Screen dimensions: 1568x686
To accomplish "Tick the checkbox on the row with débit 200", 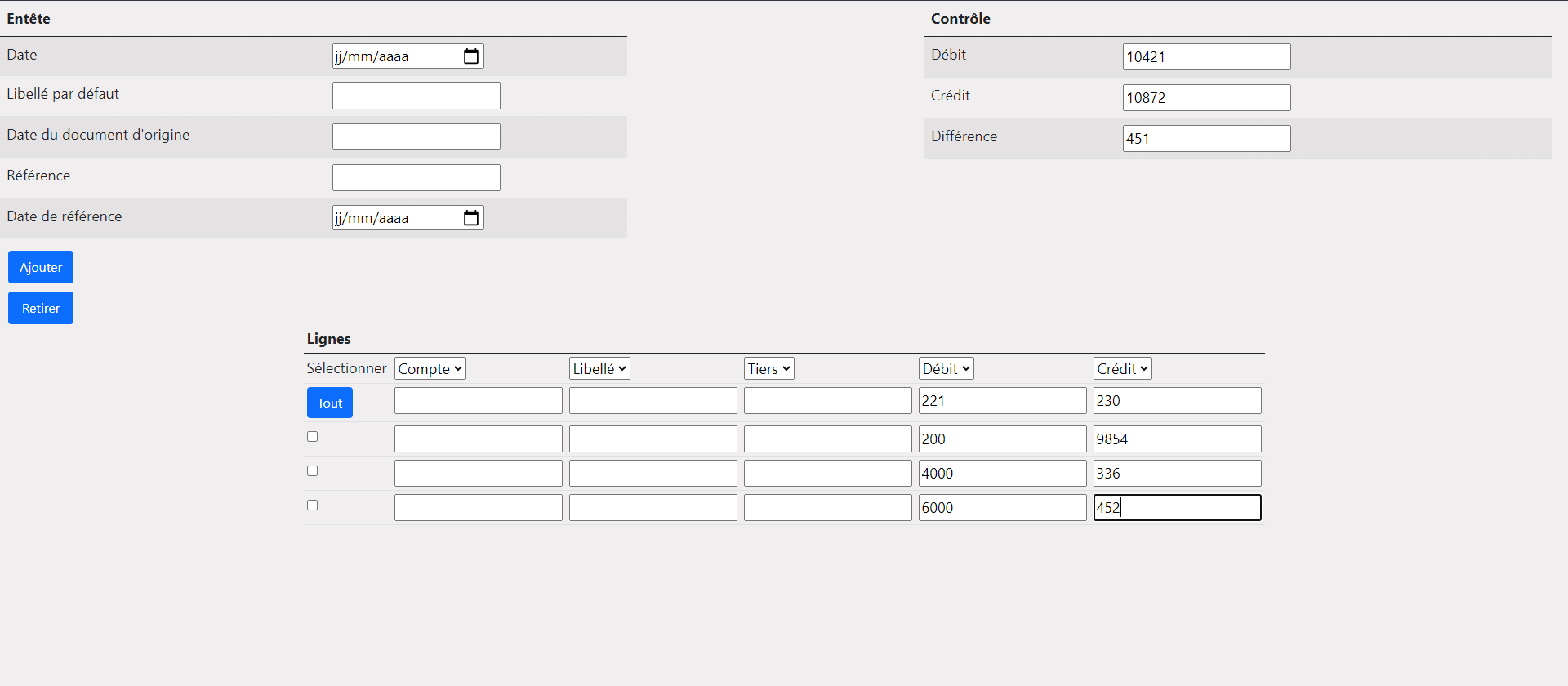I will pyautogui.click(x=312, y=437).
